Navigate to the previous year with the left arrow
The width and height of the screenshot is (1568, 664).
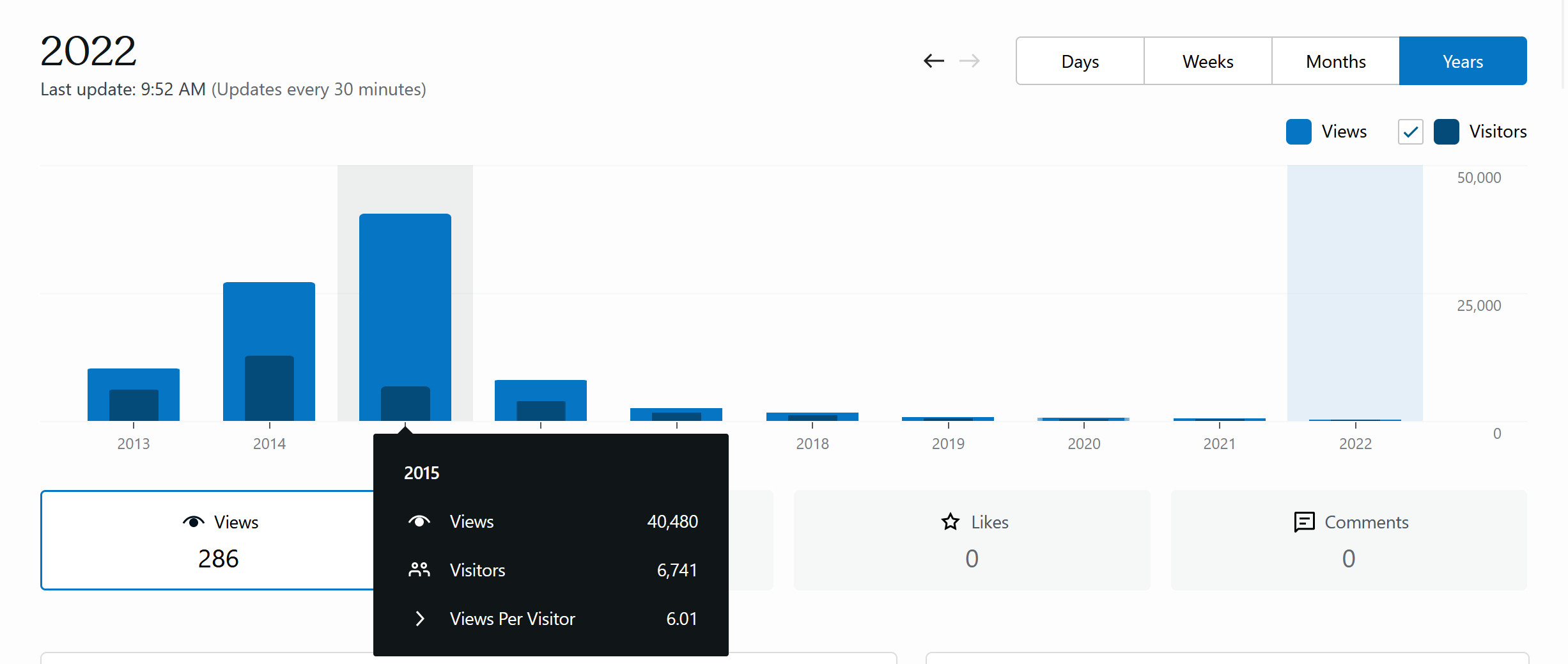tap(933, 61)
